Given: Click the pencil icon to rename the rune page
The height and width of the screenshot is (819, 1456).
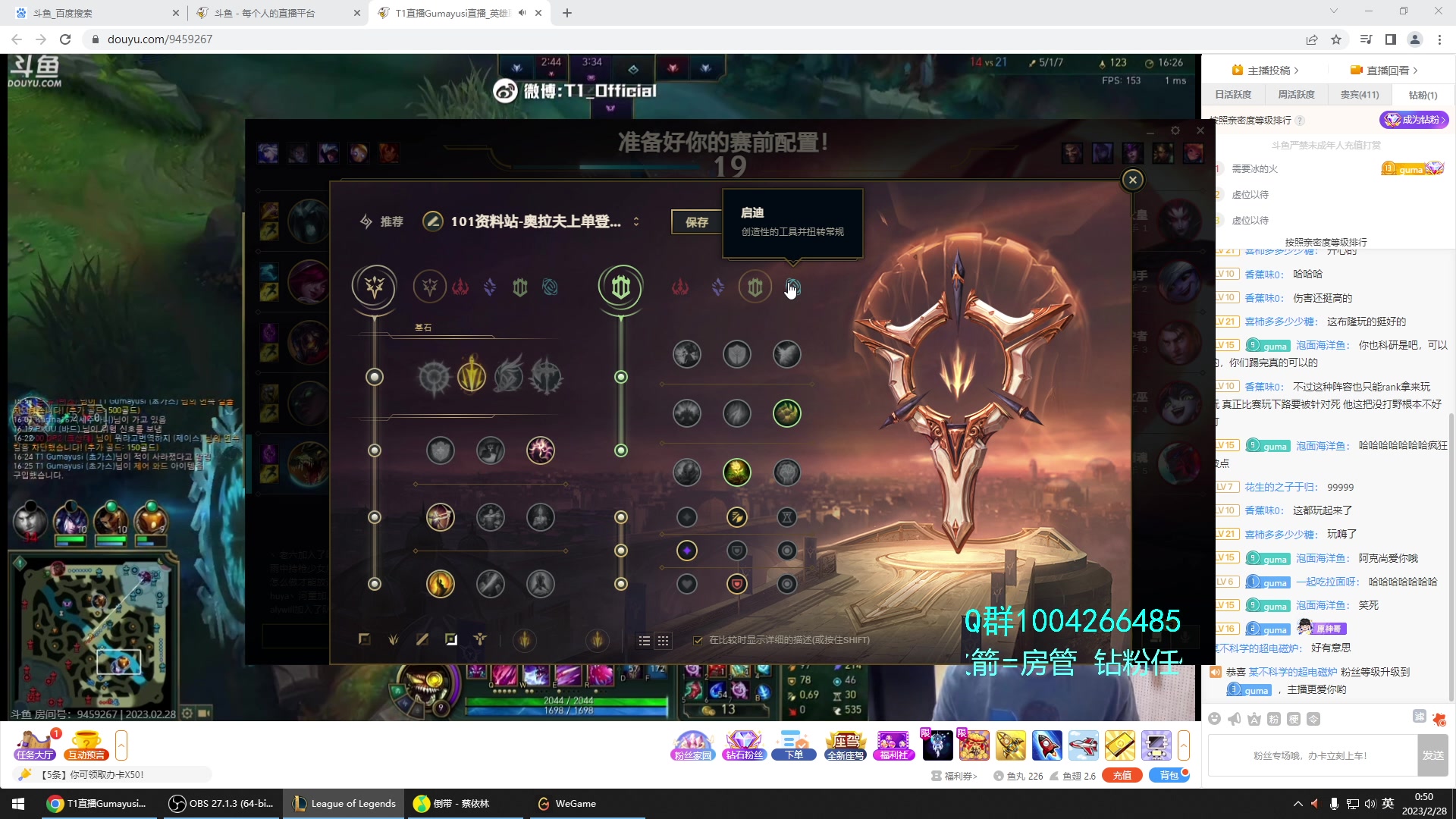Looking at the screenshot, I should (433, 221).
